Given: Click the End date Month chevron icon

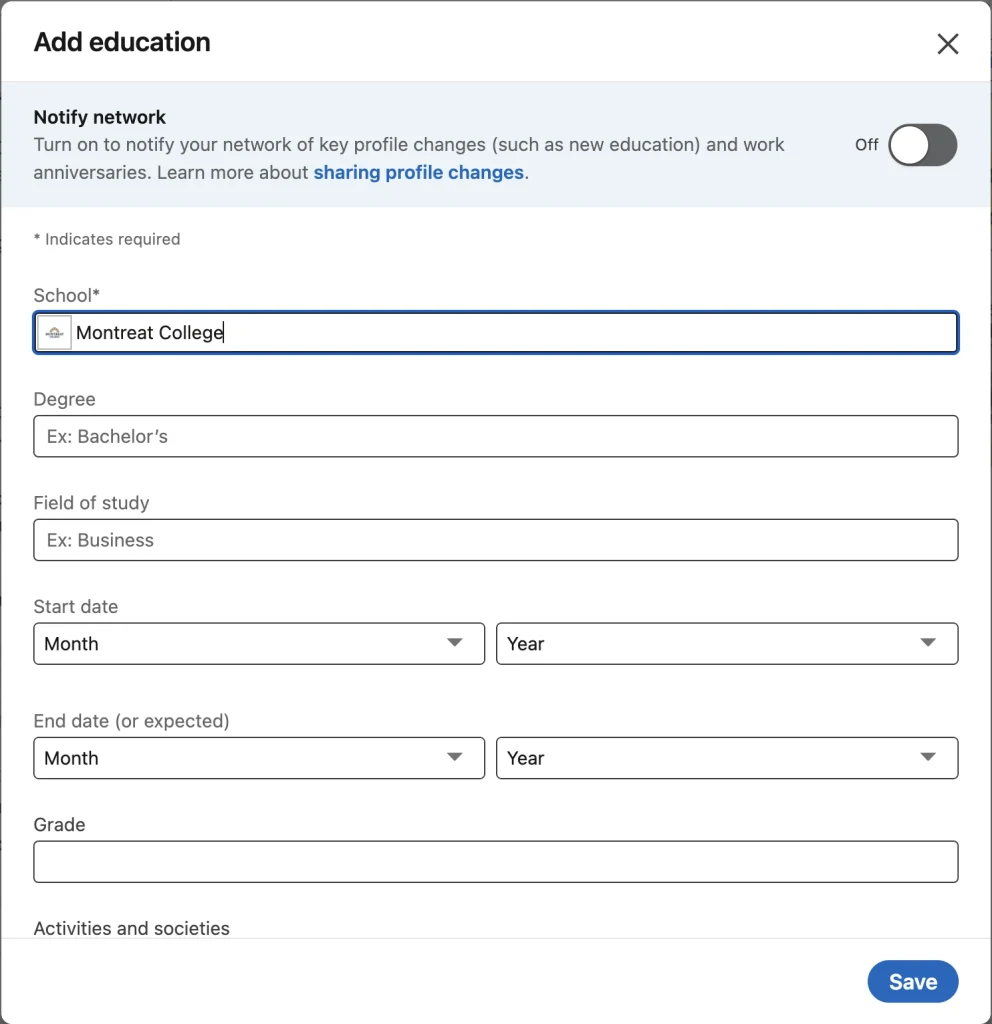Looking at the screenshot, I should pyautogui.click(x=456, y=758).
